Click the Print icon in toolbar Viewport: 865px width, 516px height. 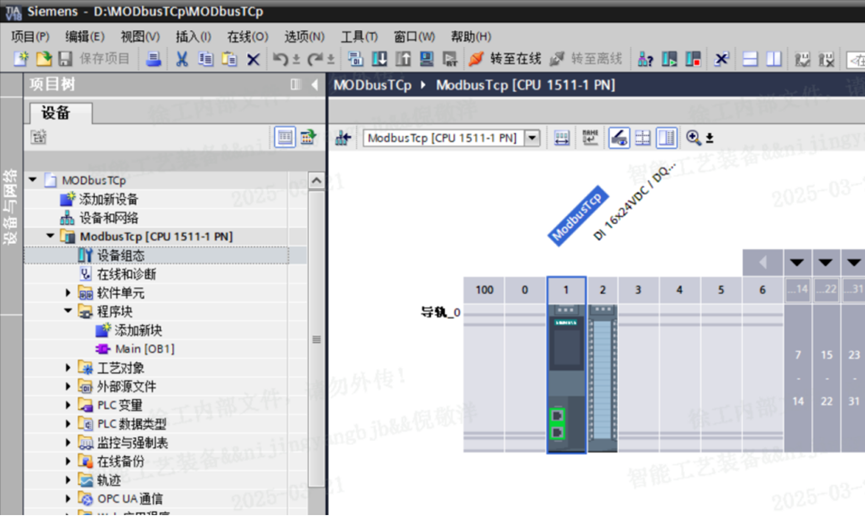(153, 58)
